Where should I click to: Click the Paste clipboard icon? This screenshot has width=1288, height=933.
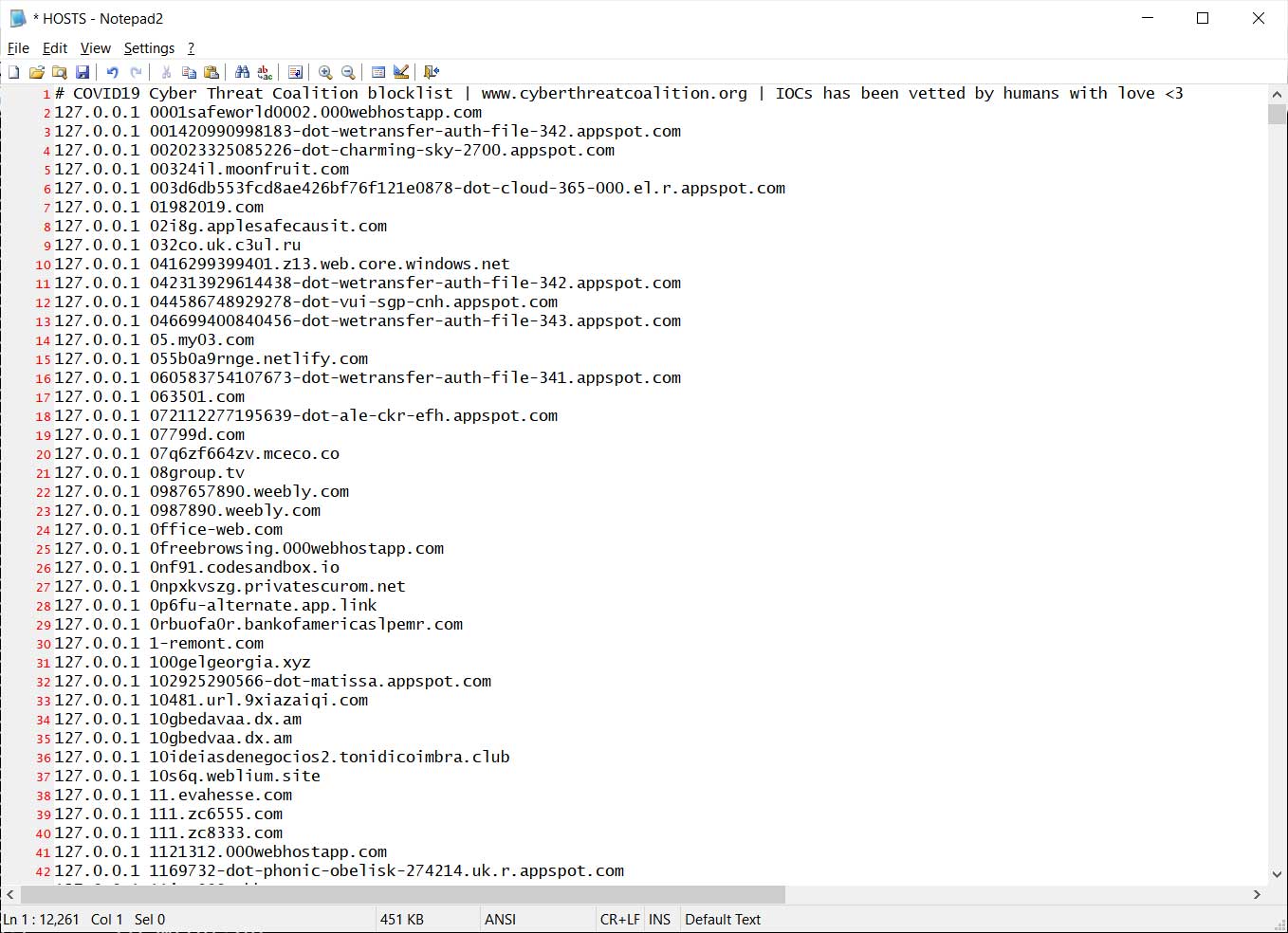pos(212,72)
